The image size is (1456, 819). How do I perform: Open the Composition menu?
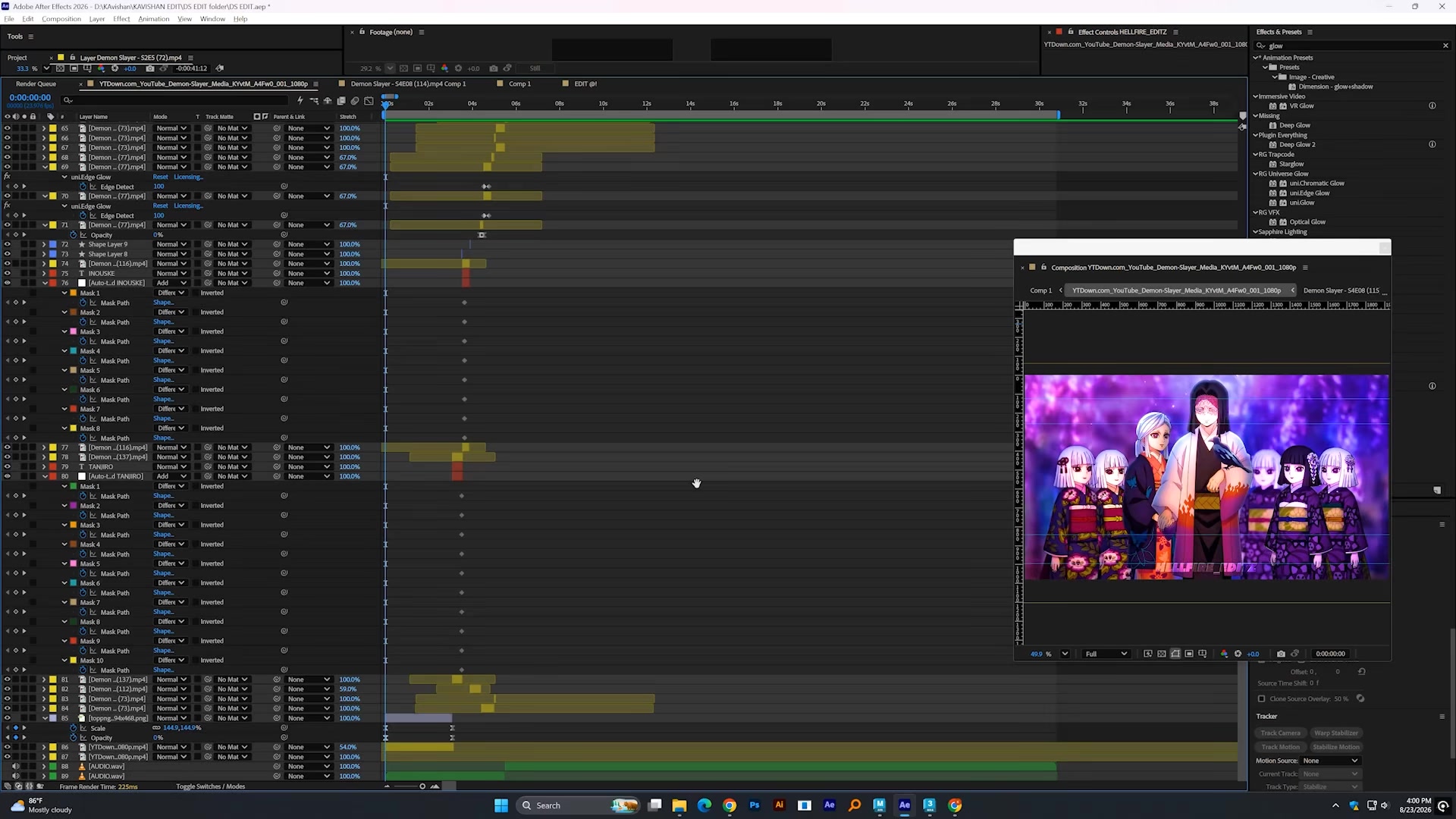pos(61,19)
